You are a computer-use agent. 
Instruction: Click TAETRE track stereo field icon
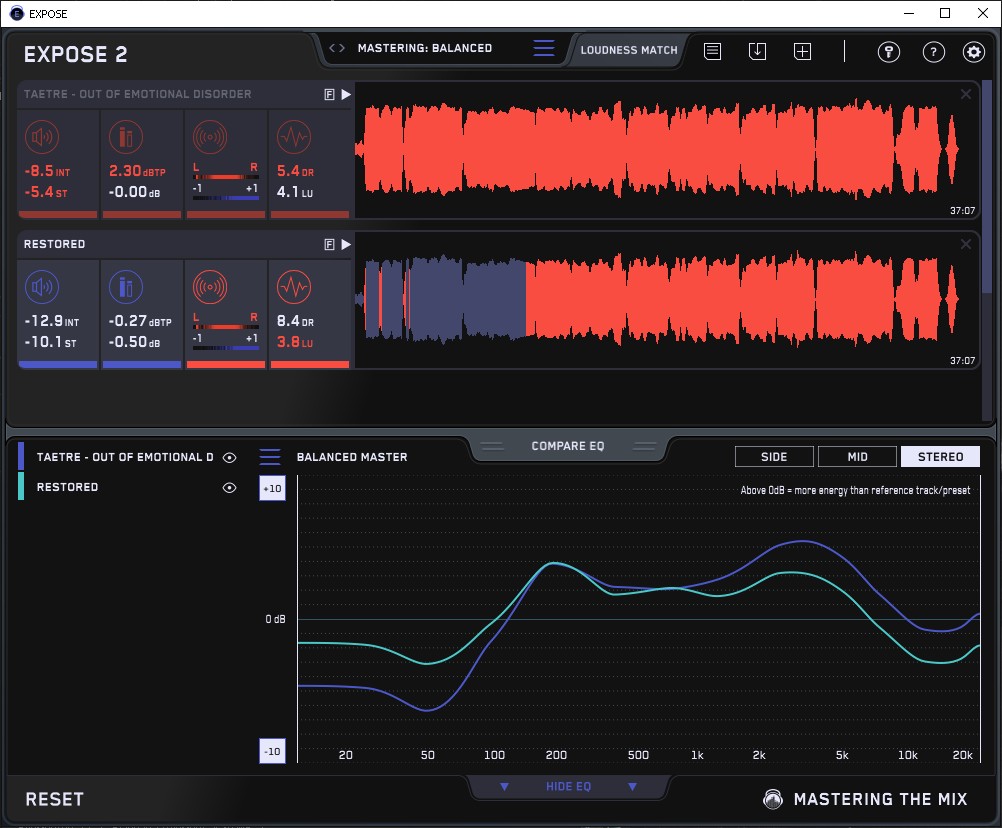pyautogui.click(x=210, y=137)
